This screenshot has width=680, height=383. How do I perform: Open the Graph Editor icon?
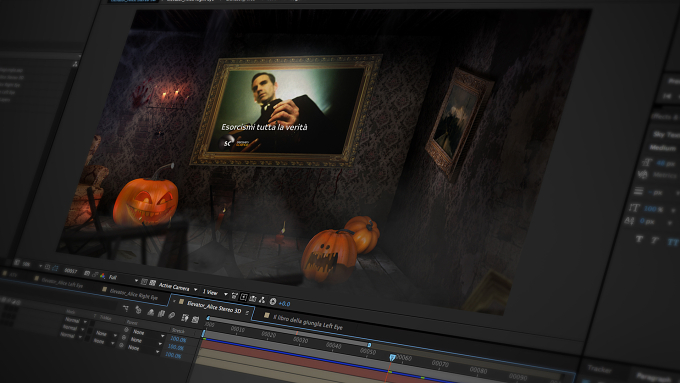[x=195, y=319]
